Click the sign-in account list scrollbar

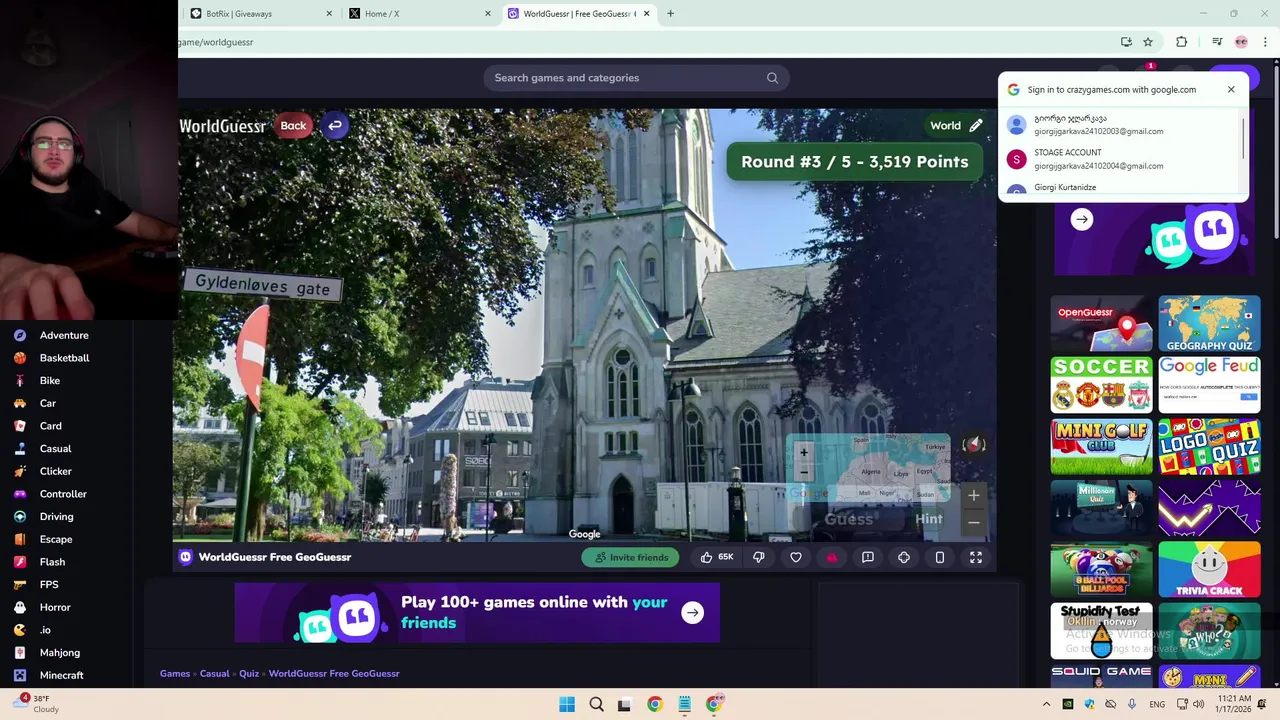click(1244, 138)
